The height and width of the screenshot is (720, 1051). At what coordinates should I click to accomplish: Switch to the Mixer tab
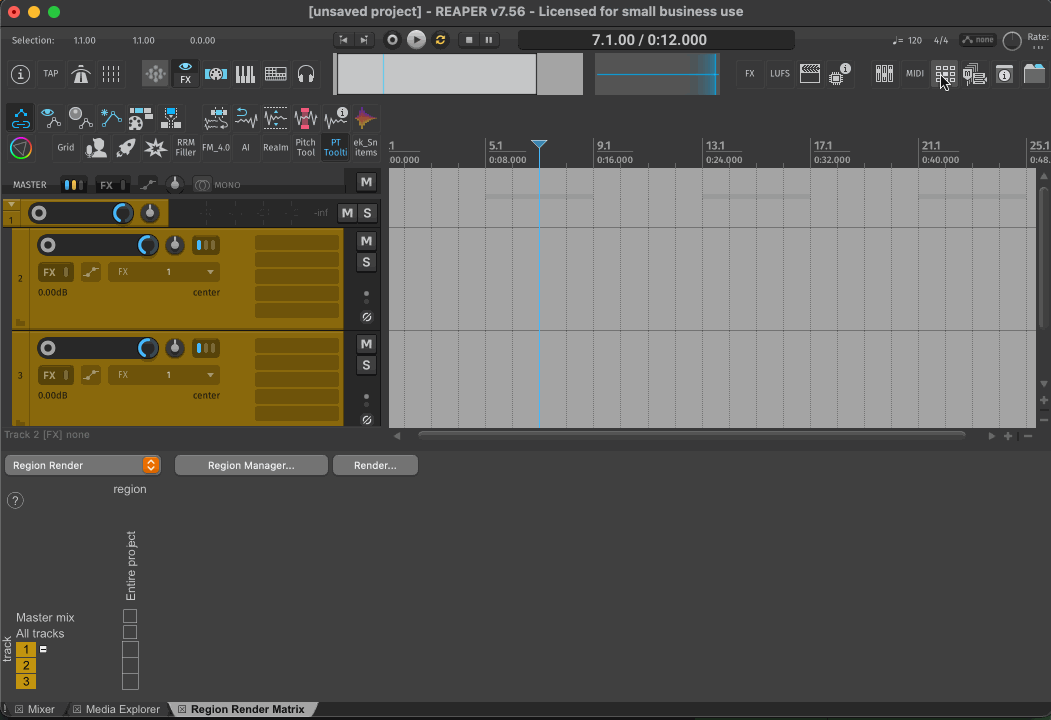pos(41,709)
